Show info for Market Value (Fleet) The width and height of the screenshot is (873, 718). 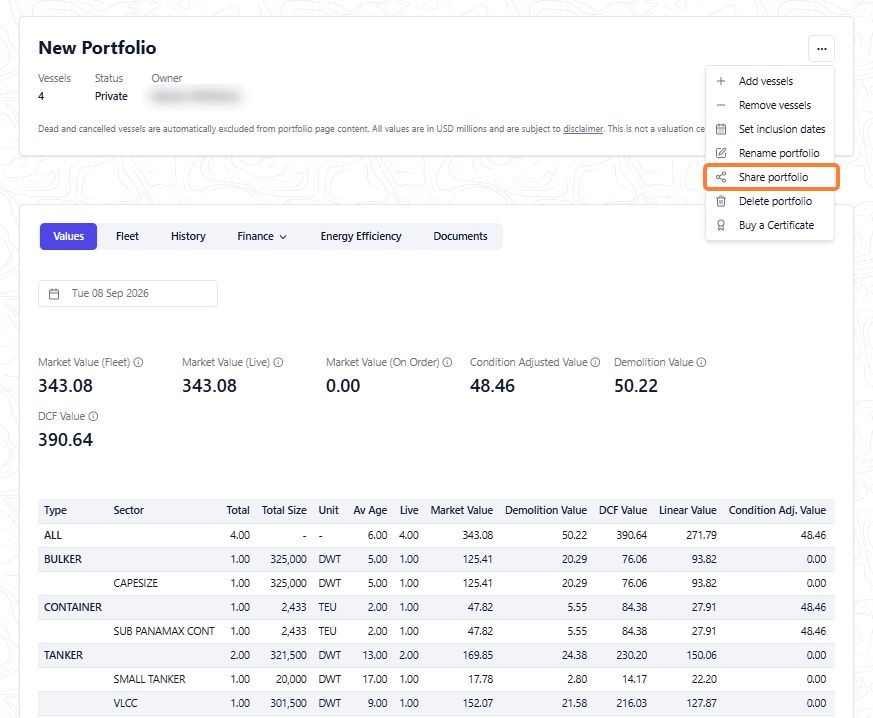(x=139, y=362)
